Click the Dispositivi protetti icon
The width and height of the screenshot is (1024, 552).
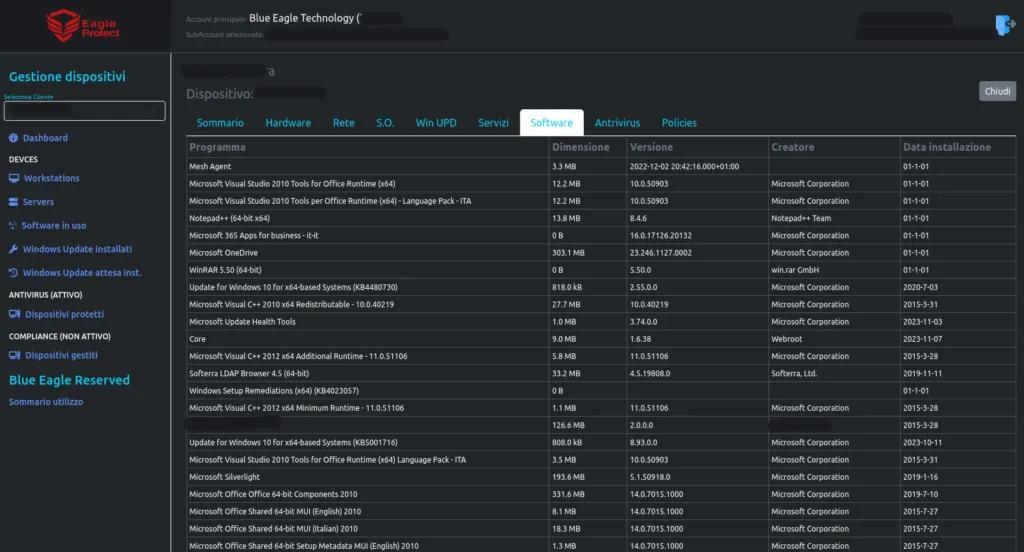tap(14, 314)
